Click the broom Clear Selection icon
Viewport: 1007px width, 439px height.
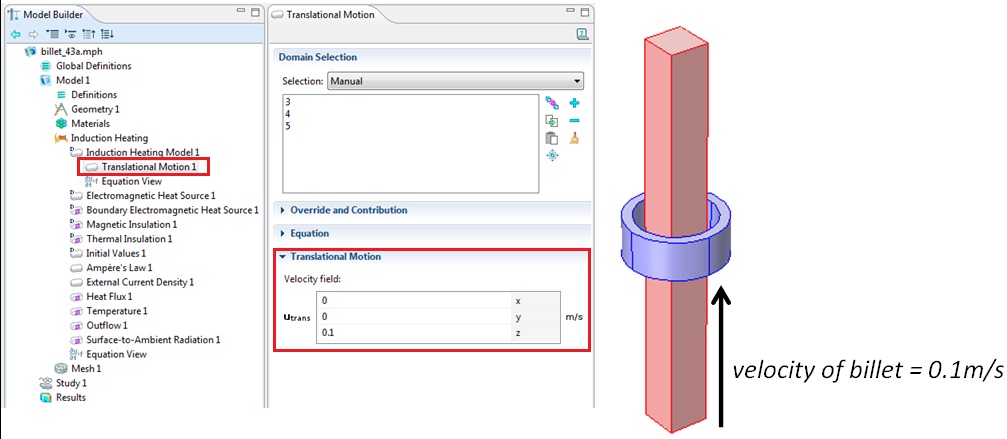point(574,139)
